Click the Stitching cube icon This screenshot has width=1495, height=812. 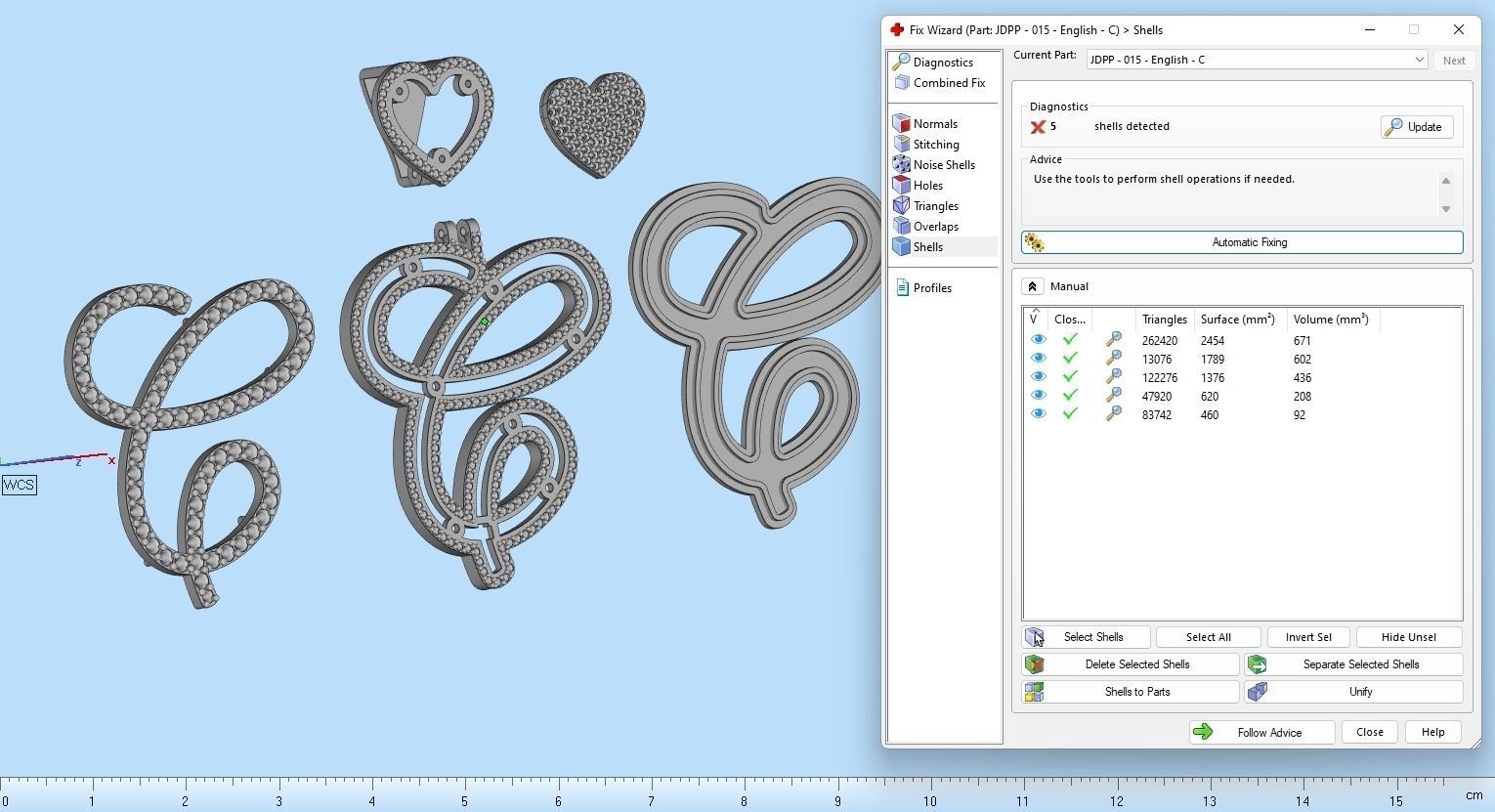click(901, 144)
